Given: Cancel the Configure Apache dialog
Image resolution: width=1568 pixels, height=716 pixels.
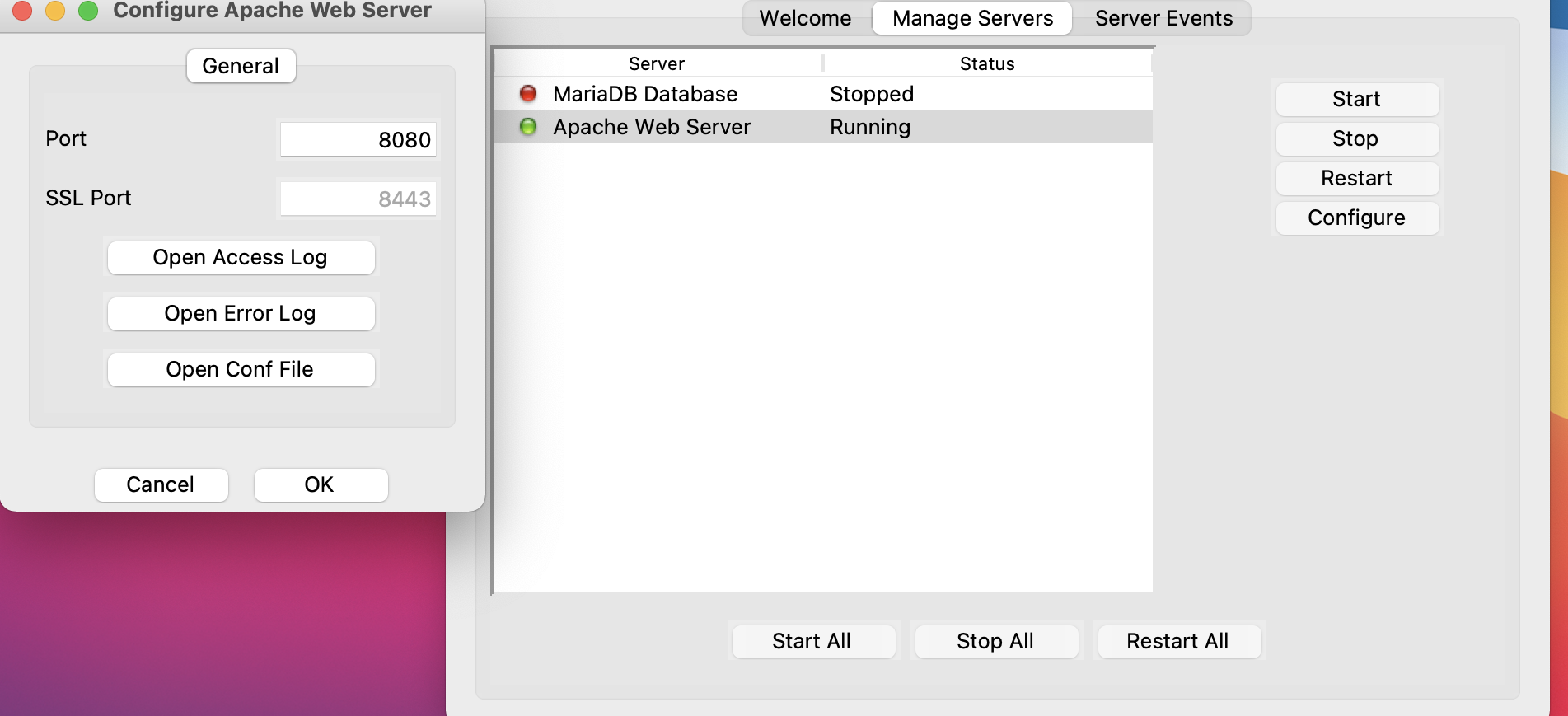Looking at the screenshot, I should pos(161,484).
